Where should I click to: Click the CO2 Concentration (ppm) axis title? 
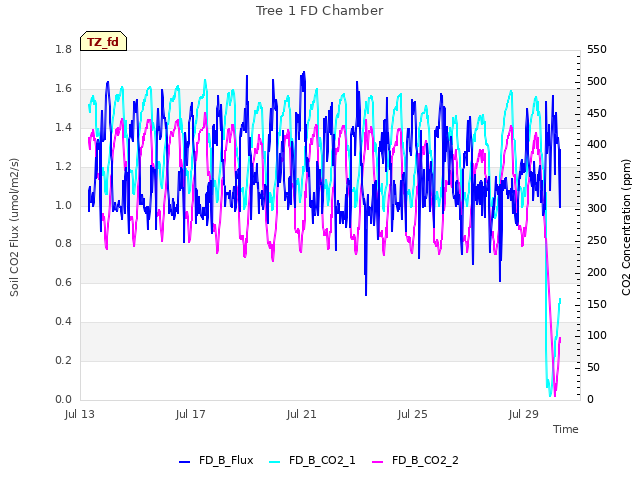coord(626,227)
